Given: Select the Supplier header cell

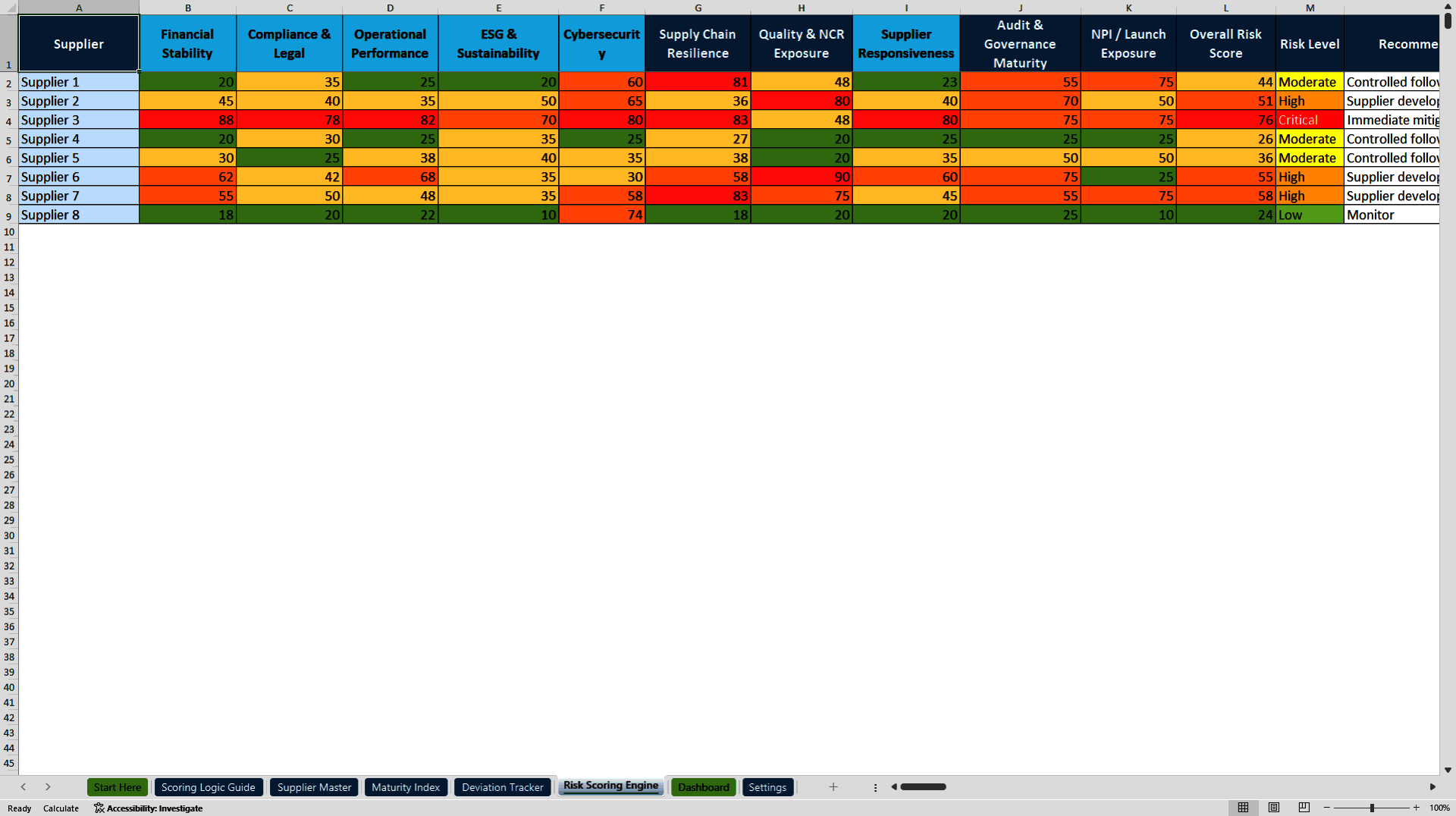Looking at the screenshot, I should [79, 44].
